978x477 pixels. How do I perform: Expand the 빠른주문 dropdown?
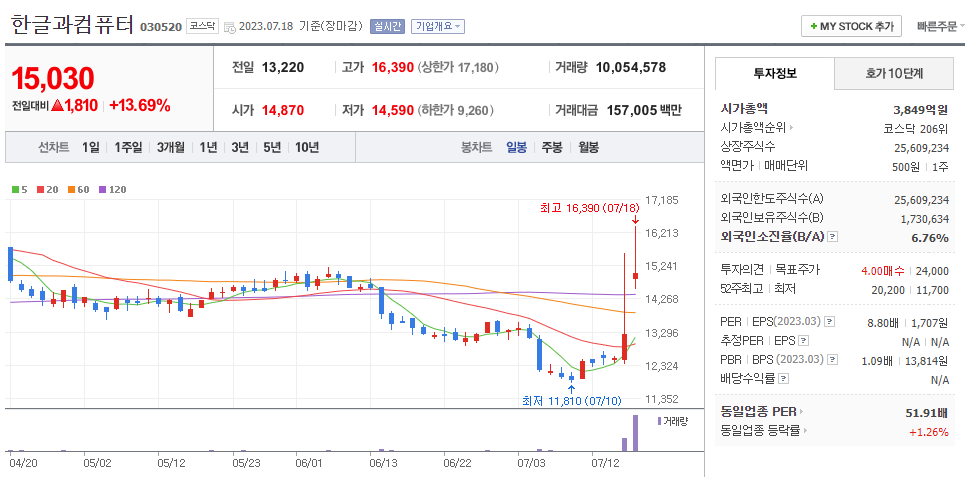coord(941,26)
